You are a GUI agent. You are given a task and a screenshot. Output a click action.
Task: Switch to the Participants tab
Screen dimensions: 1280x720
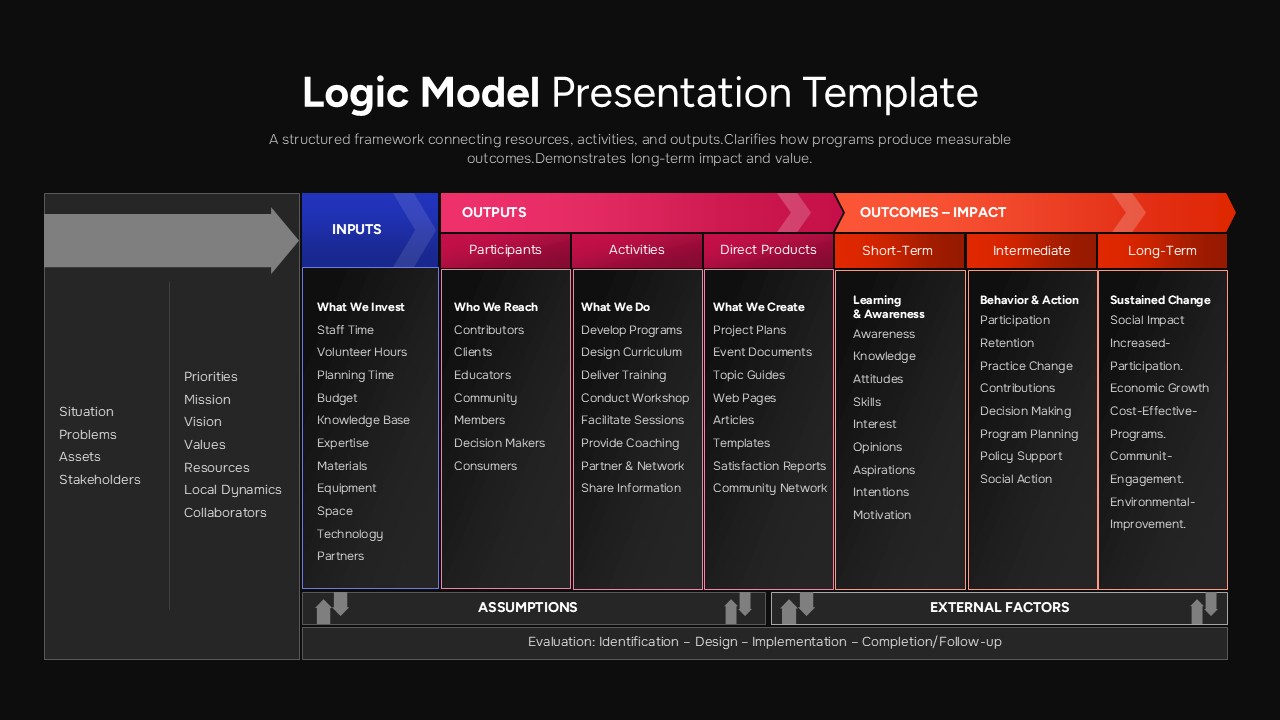(505, 250)
